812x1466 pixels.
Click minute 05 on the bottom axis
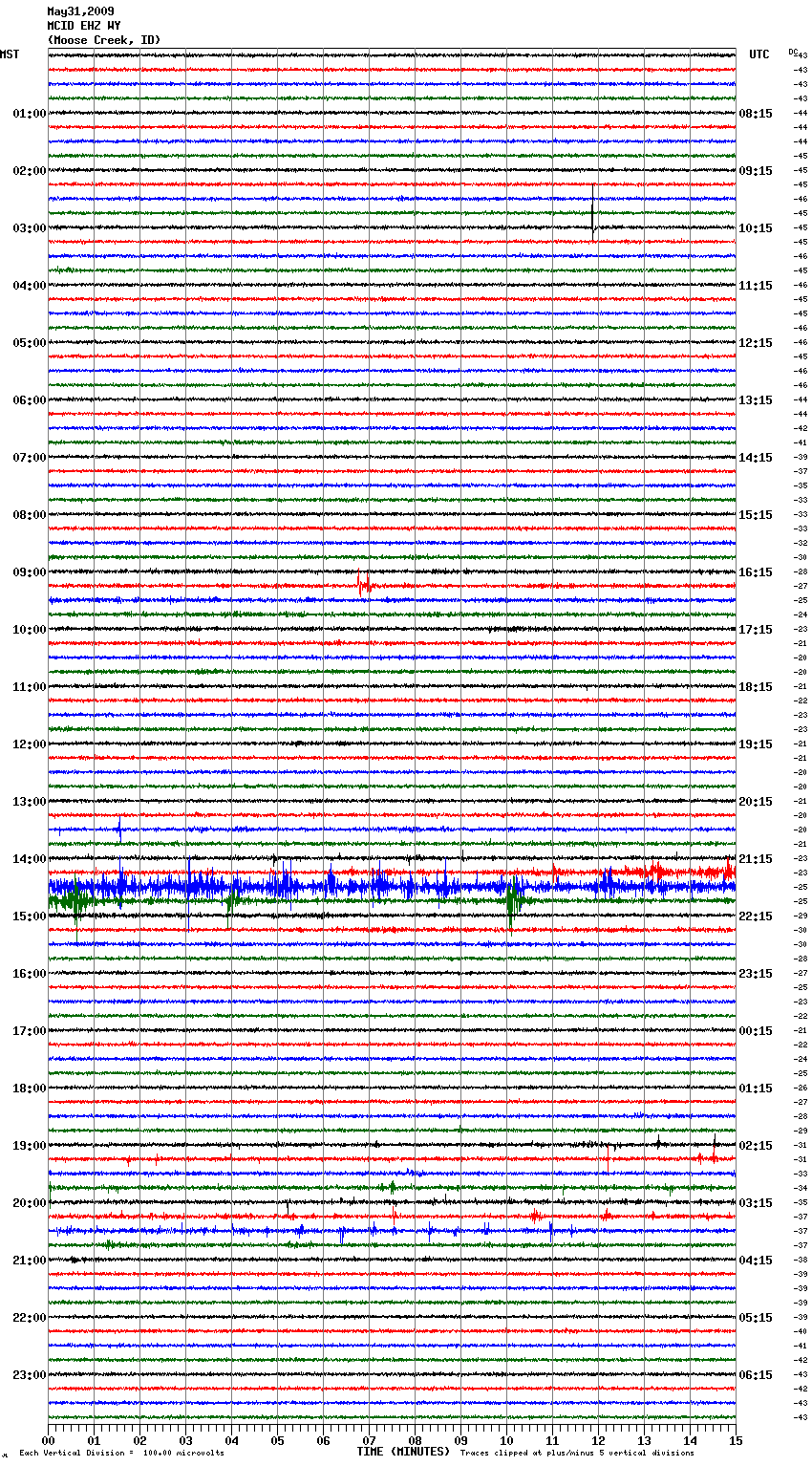[x=278, y=1440]
